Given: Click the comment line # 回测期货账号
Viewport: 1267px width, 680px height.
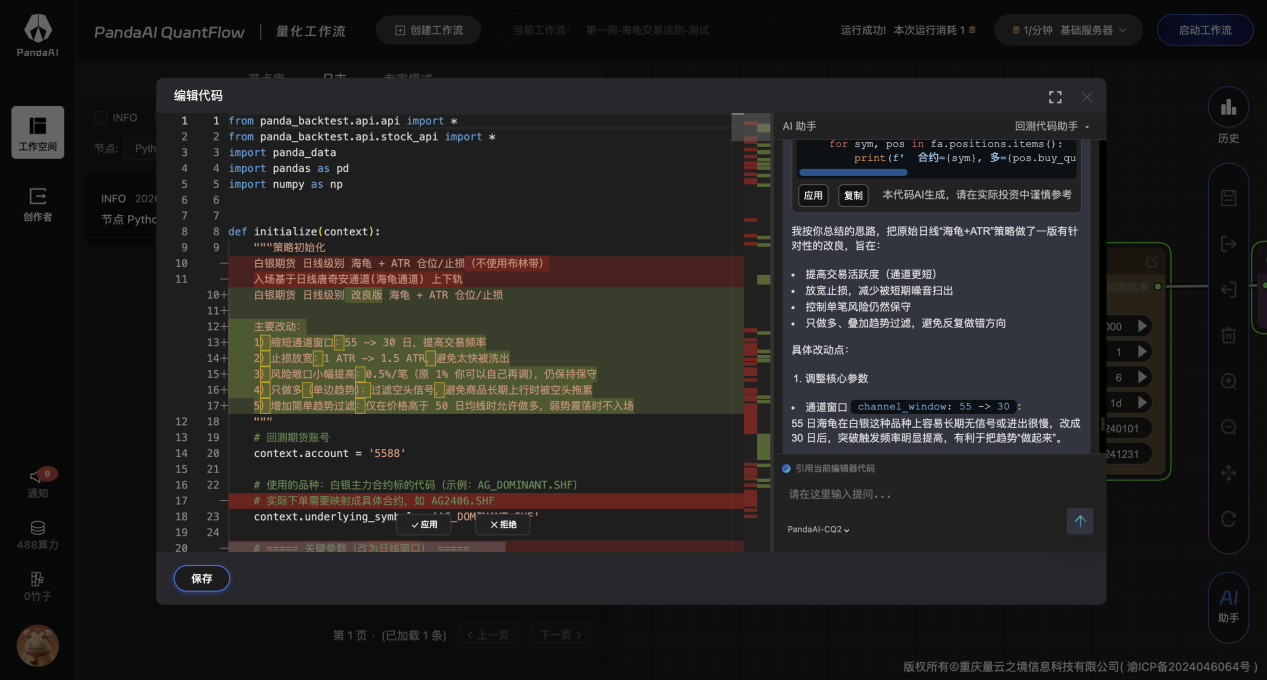Looking at the screenshot, I should point(291,437).
